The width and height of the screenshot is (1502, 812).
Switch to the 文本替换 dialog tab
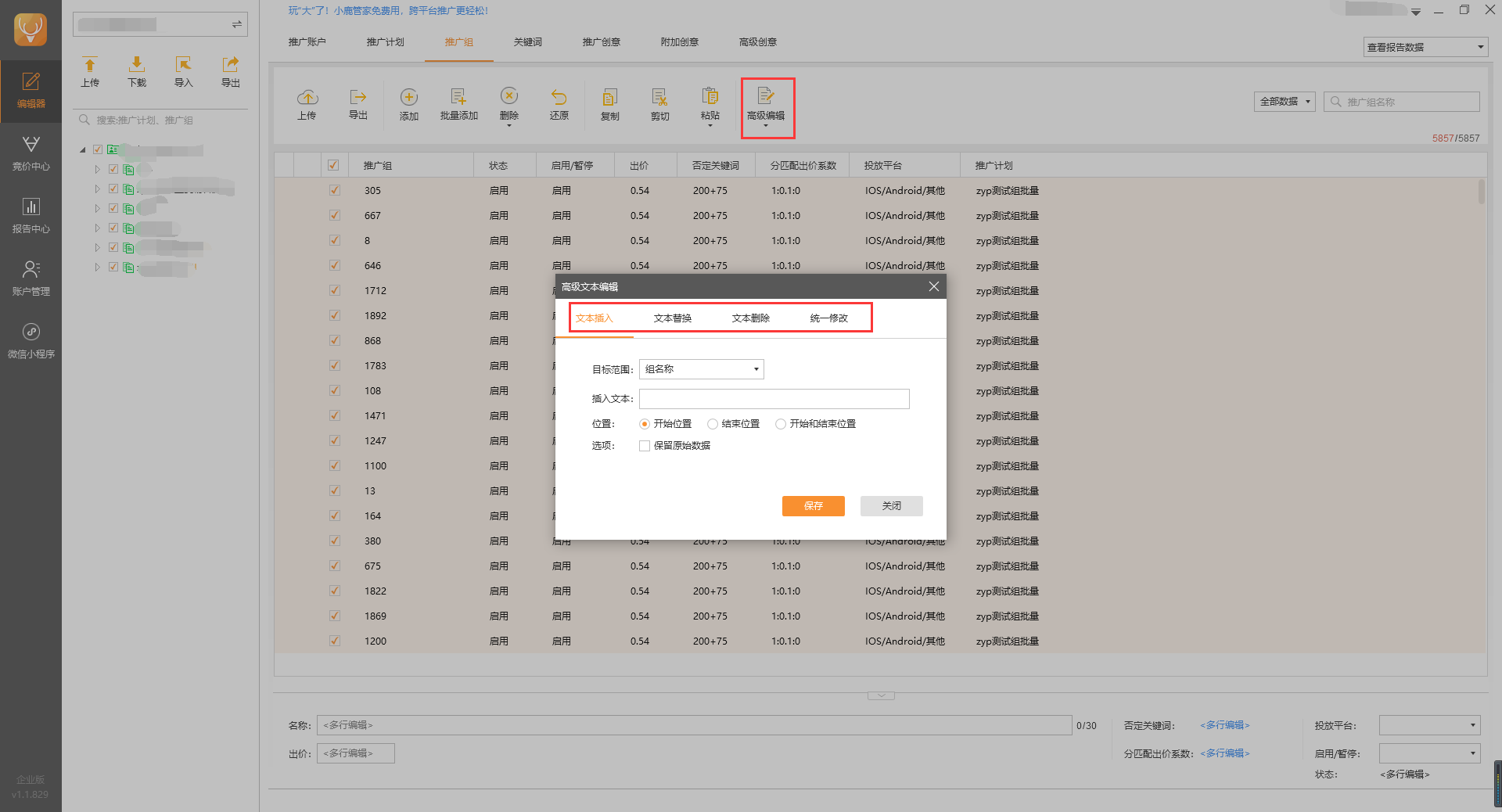click(673, 318)
